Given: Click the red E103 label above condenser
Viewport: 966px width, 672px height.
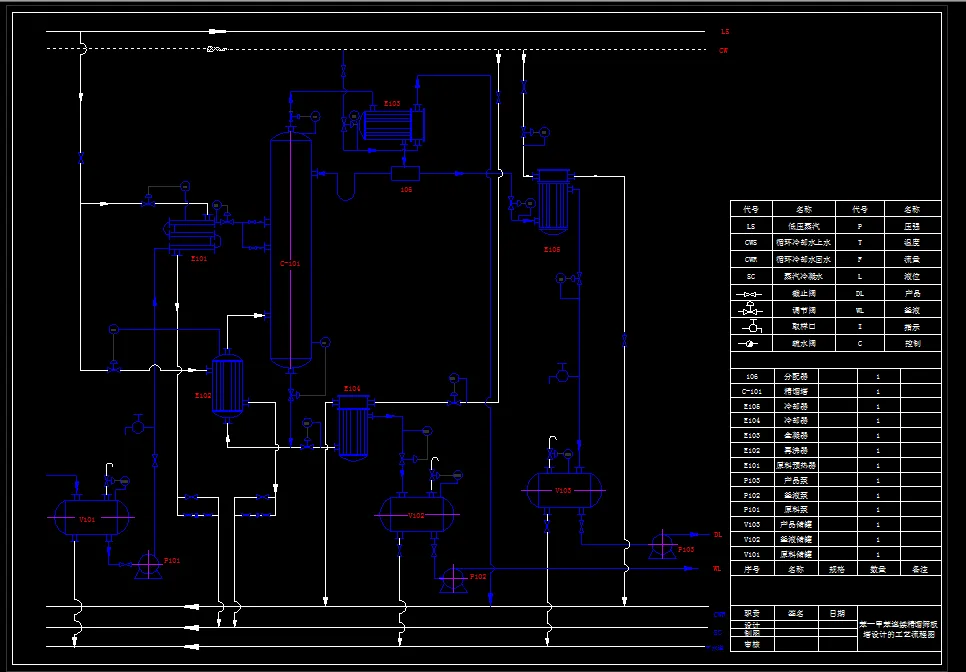Looking at the screenshot, I should (392, 103).
